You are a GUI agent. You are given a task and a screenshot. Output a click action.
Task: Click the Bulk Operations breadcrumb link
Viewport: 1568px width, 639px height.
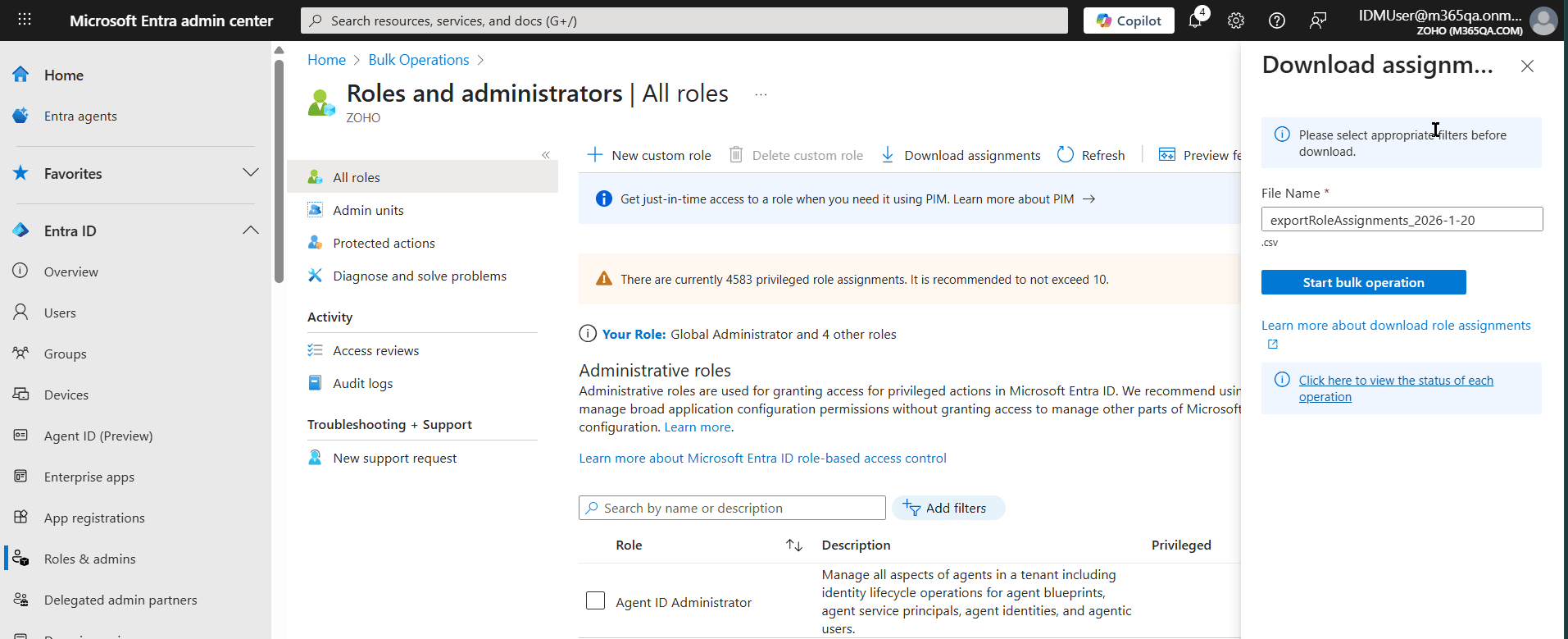pyautogui.click(x=419, y=60)
